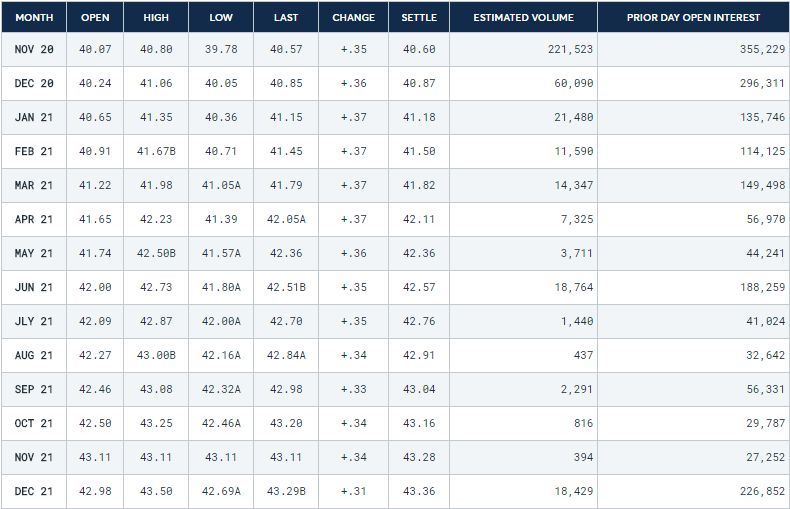Click the MONTH column header
Image resolution: width=790 pixels, height=509 pixels.
(x=34, y=18)
